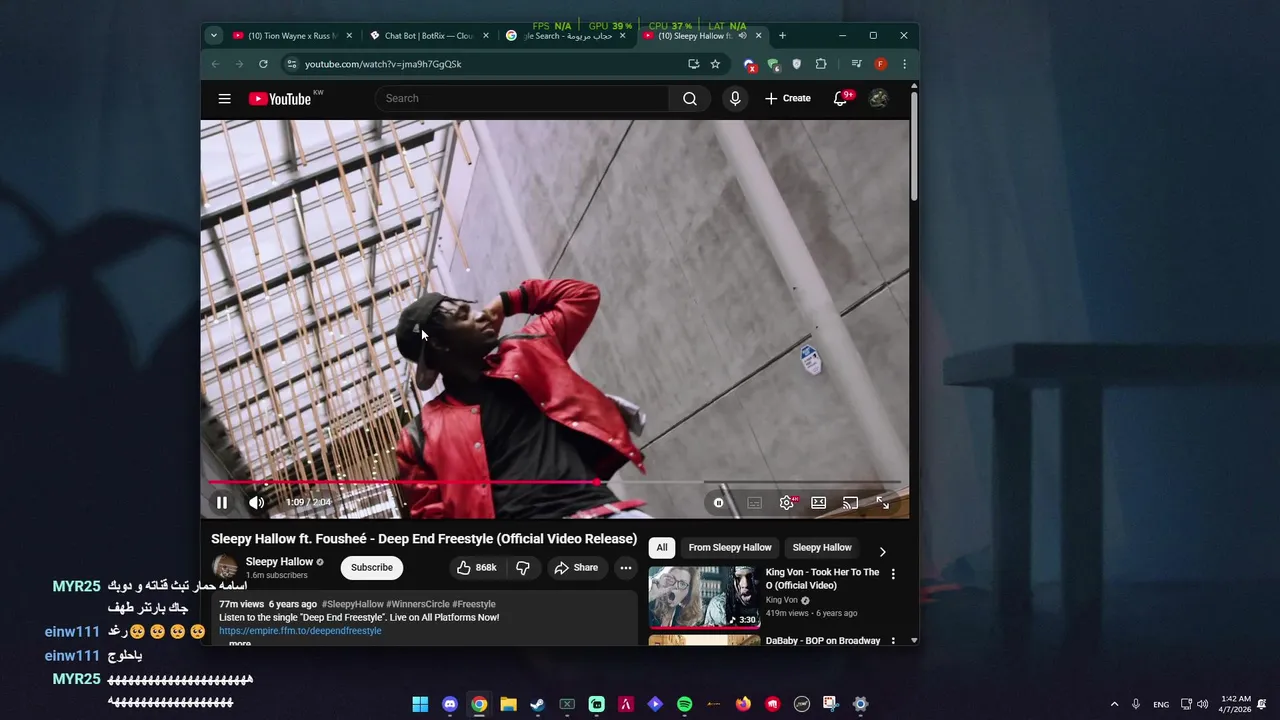
Task: Mute the video volume speaker icon
Action: coord(257,503)
